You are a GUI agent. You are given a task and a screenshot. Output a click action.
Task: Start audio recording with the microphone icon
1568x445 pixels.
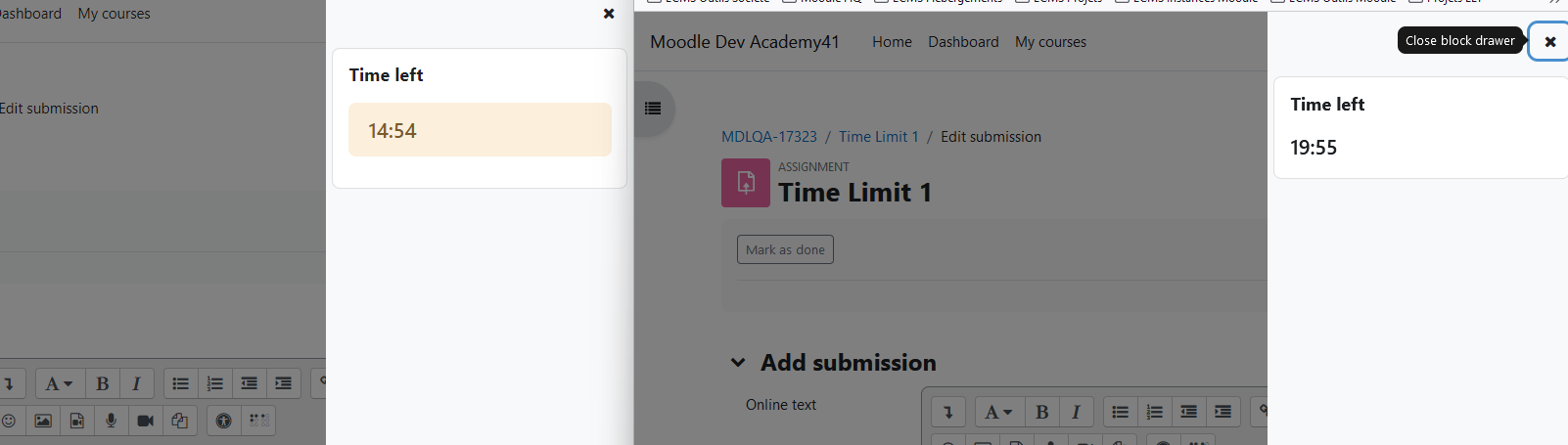coord(111,421)
